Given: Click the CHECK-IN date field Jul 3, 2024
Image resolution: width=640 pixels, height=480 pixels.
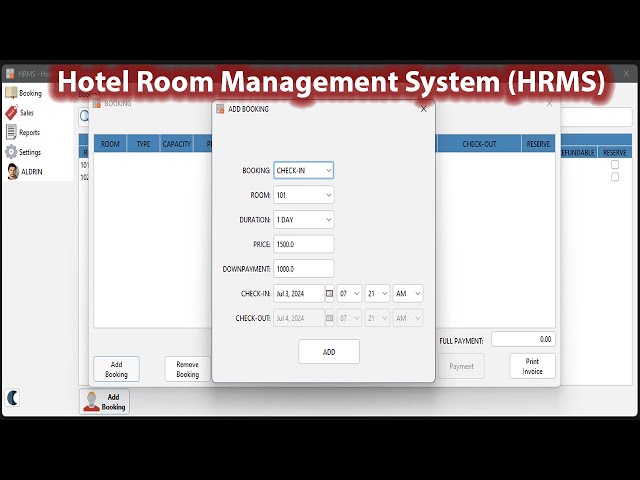Looking at the screenshot, I should point(299,293).
